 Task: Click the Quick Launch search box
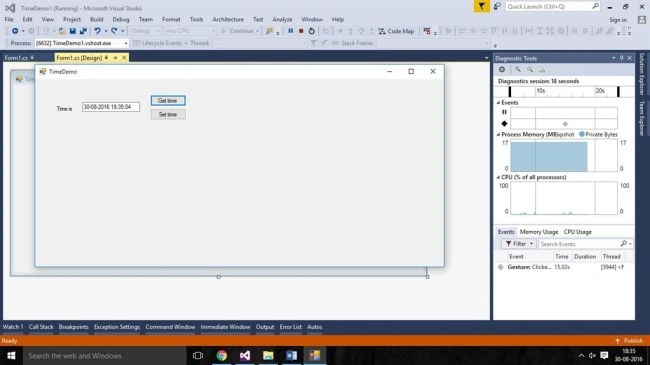[x=553, y=7]
